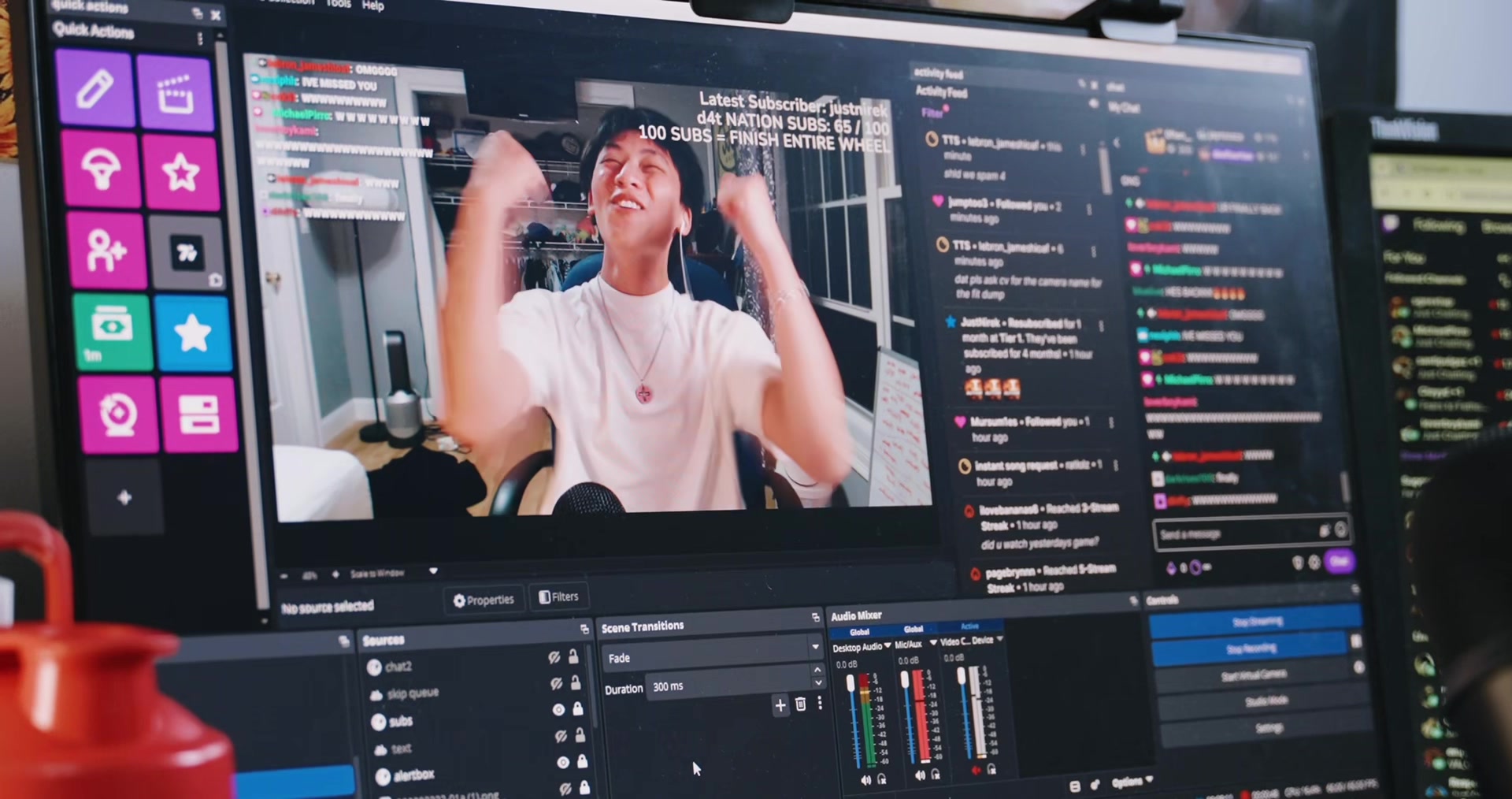Toggle visibility of chat2 source
This screenshot has width=1512, height=799.
(554, 656)
